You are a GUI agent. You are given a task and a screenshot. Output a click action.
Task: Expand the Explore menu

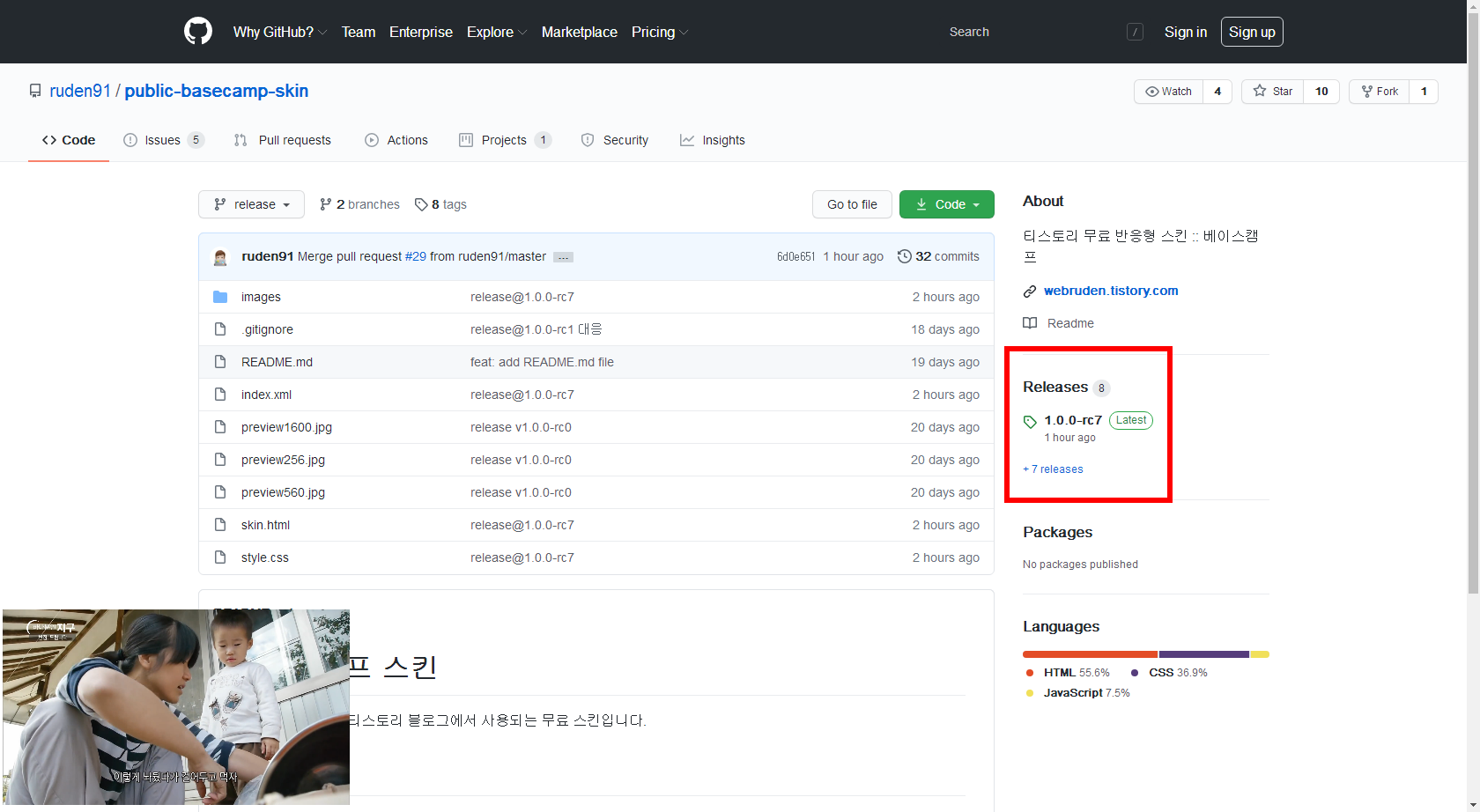(x=497, y=32)
